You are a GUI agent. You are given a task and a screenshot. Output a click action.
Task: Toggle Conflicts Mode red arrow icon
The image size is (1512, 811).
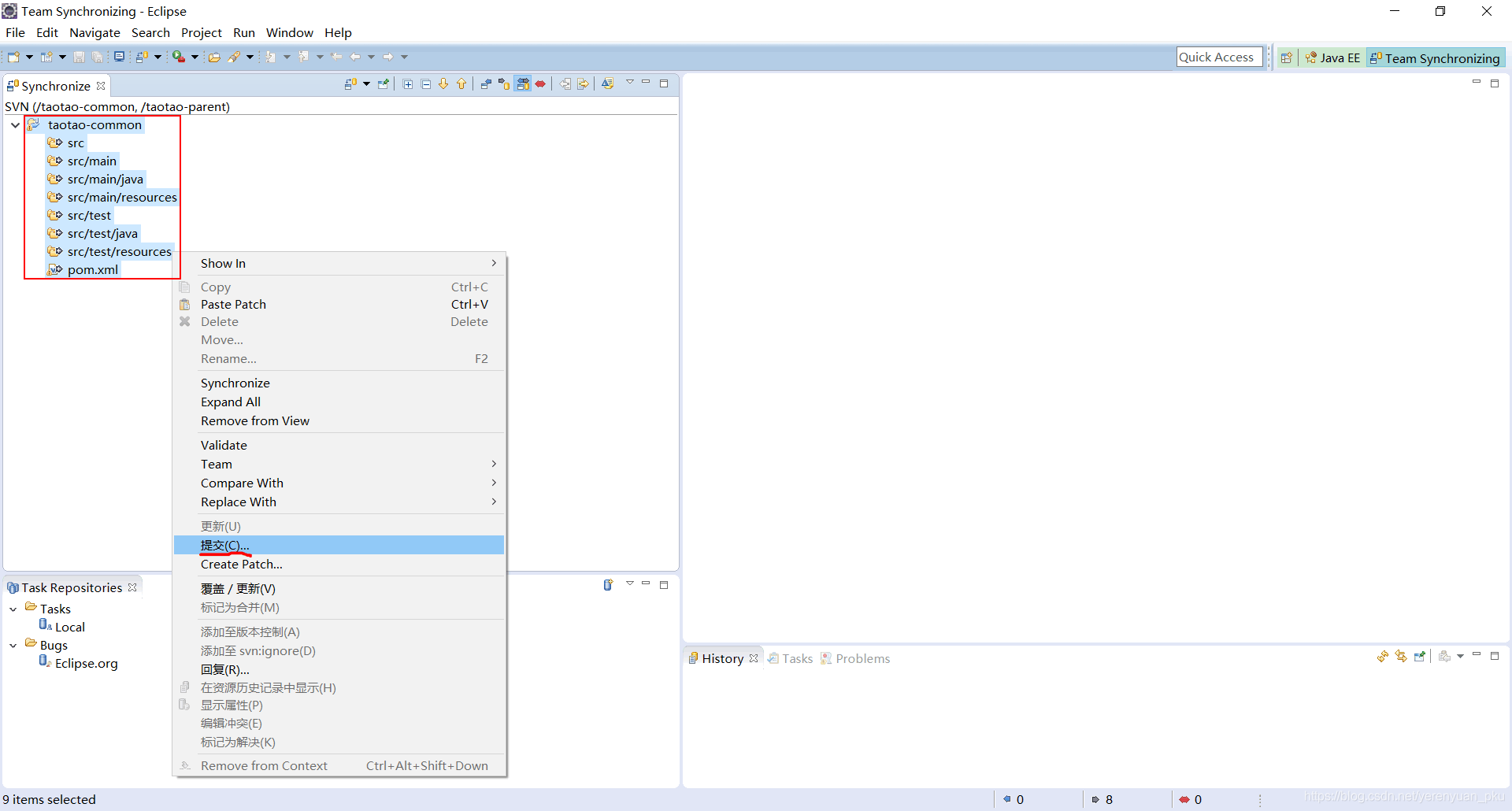point(540,83)
